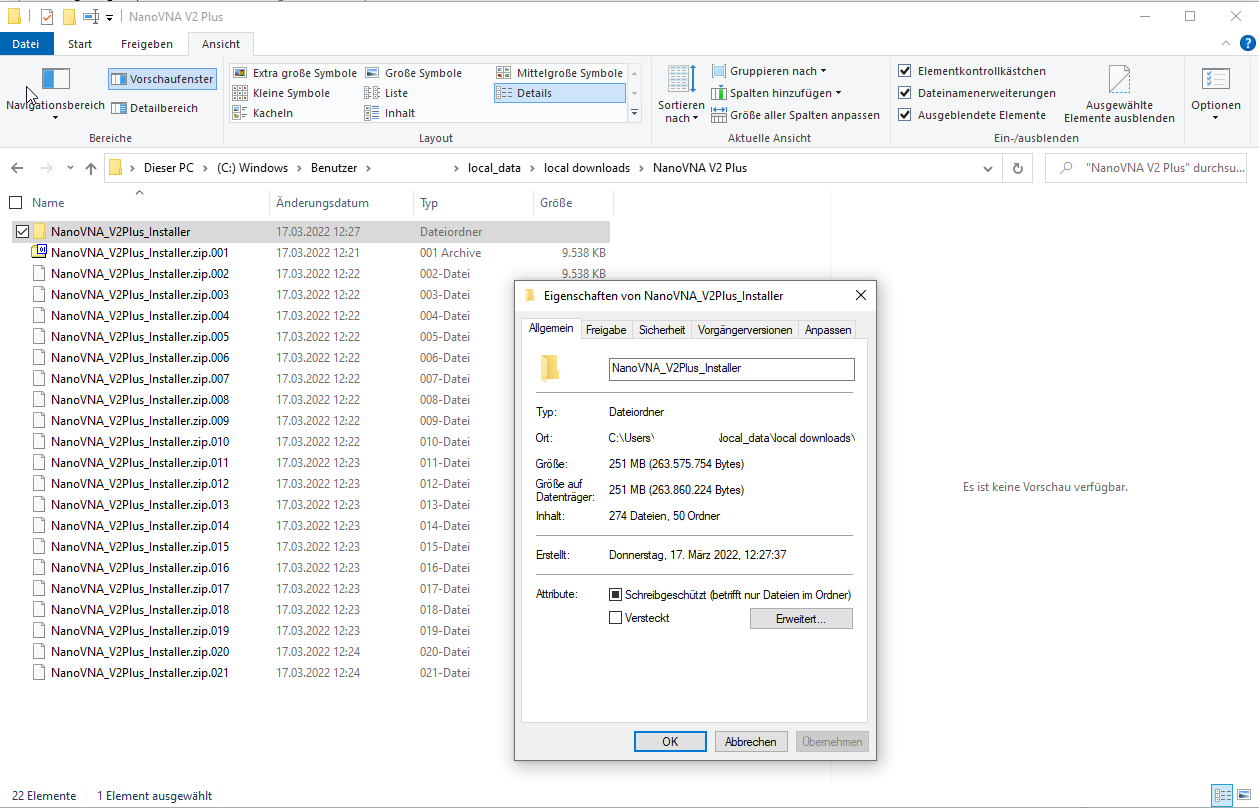Viewport: 1259px width, 808px height.
Task: Switch to the Start ribbon tab
Action: [80, 44]
